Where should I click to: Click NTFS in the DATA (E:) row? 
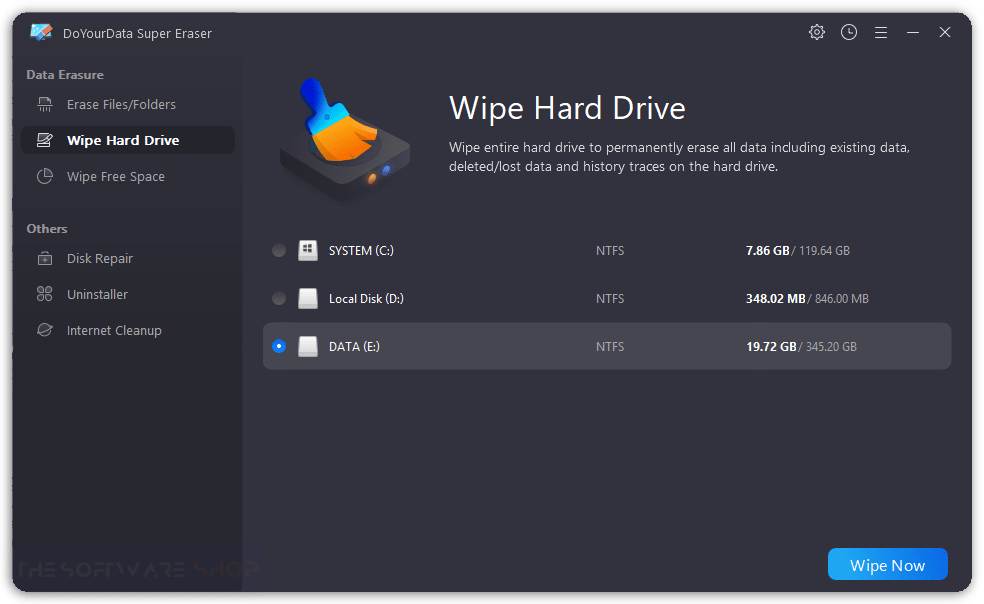point(610,346)
